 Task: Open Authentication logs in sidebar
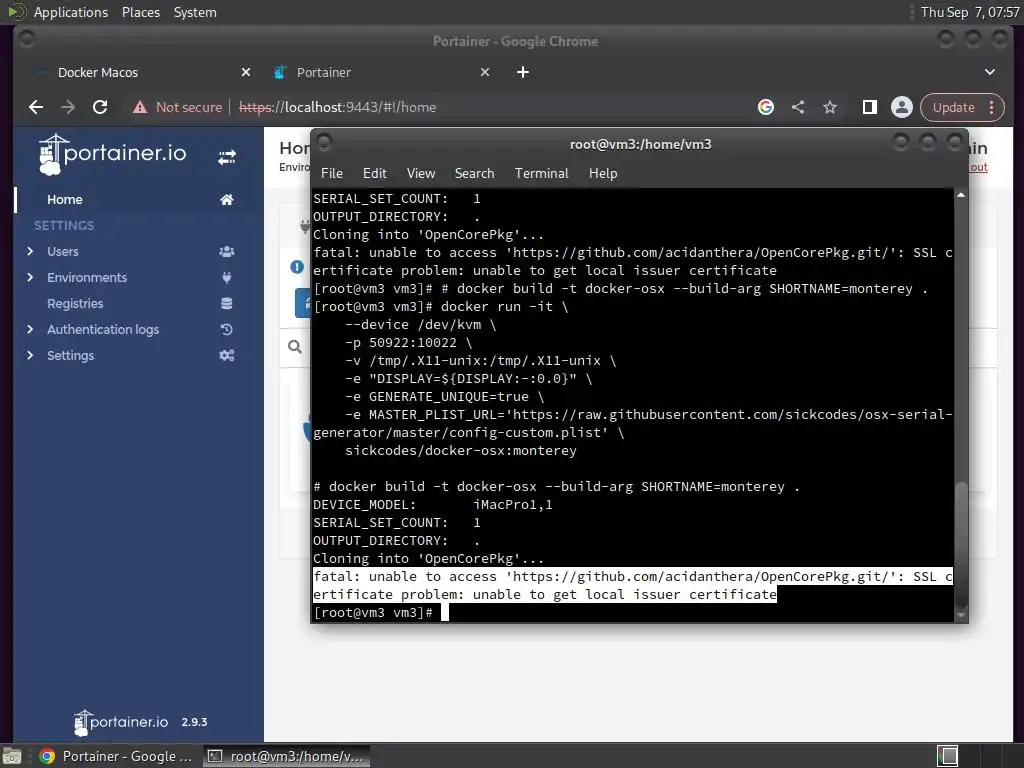pyautogui.click(x=103, y=330)
